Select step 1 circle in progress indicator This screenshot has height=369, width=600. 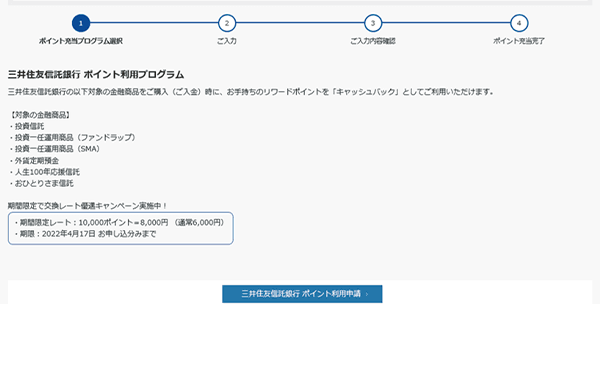pos(81,23)
